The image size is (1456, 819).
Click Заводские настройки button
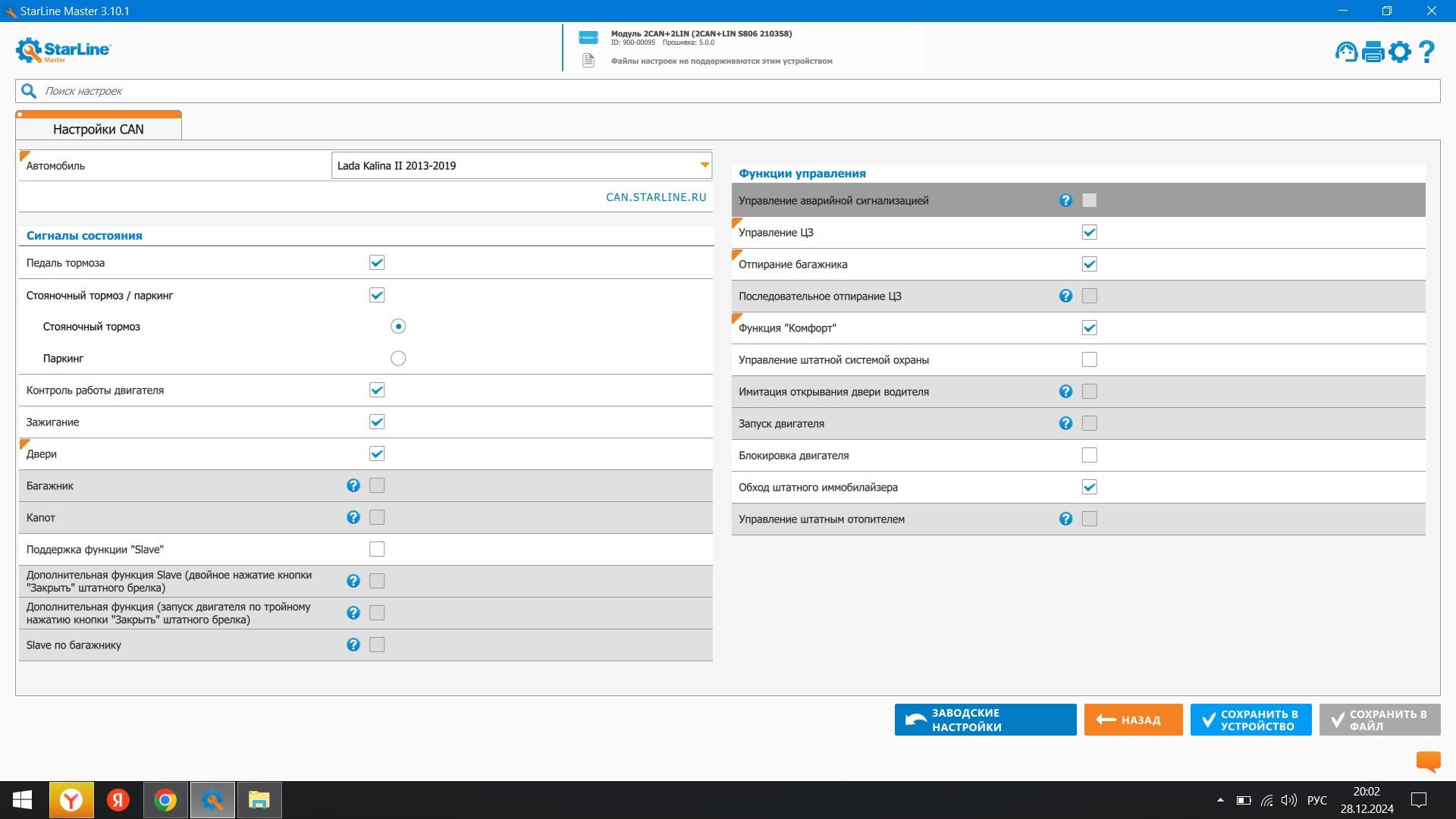pyautogui.click(x=985, y=720)
